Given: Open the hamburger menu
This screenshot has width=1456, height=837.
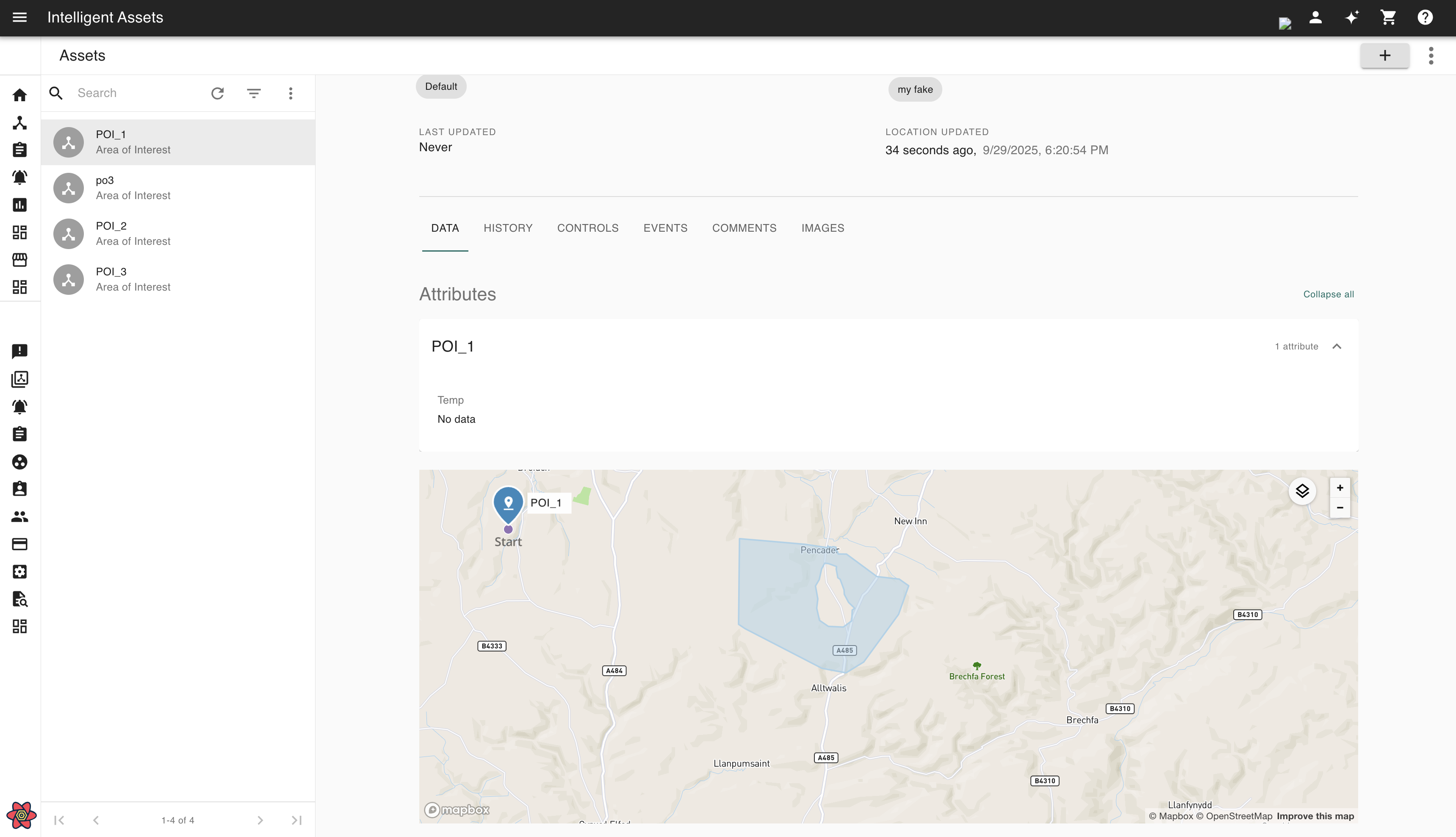Looking at the screenshot, I should point(19,17).
